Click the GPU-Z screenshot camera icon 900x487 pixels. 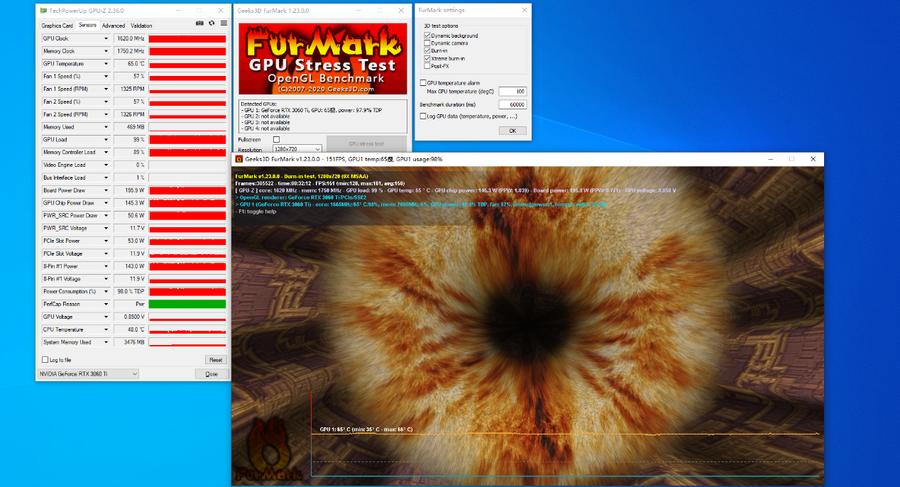coord(200,25)
